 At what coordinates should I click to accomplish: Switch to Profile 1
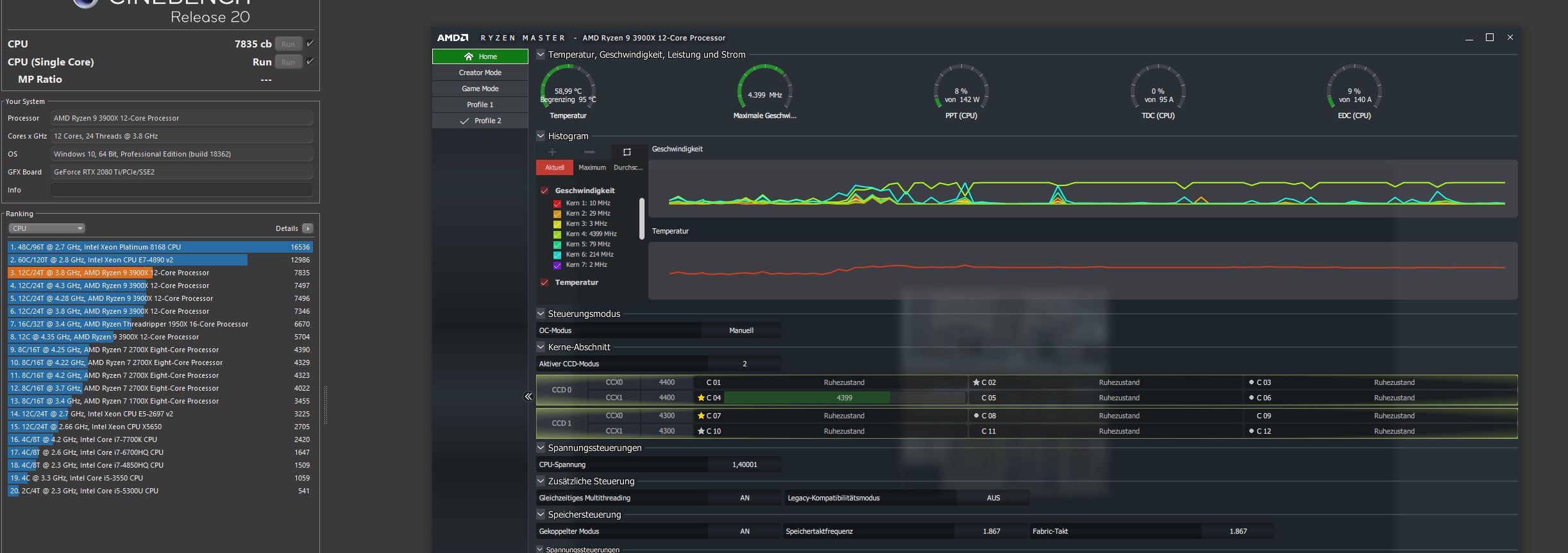(x=480, y=105)
